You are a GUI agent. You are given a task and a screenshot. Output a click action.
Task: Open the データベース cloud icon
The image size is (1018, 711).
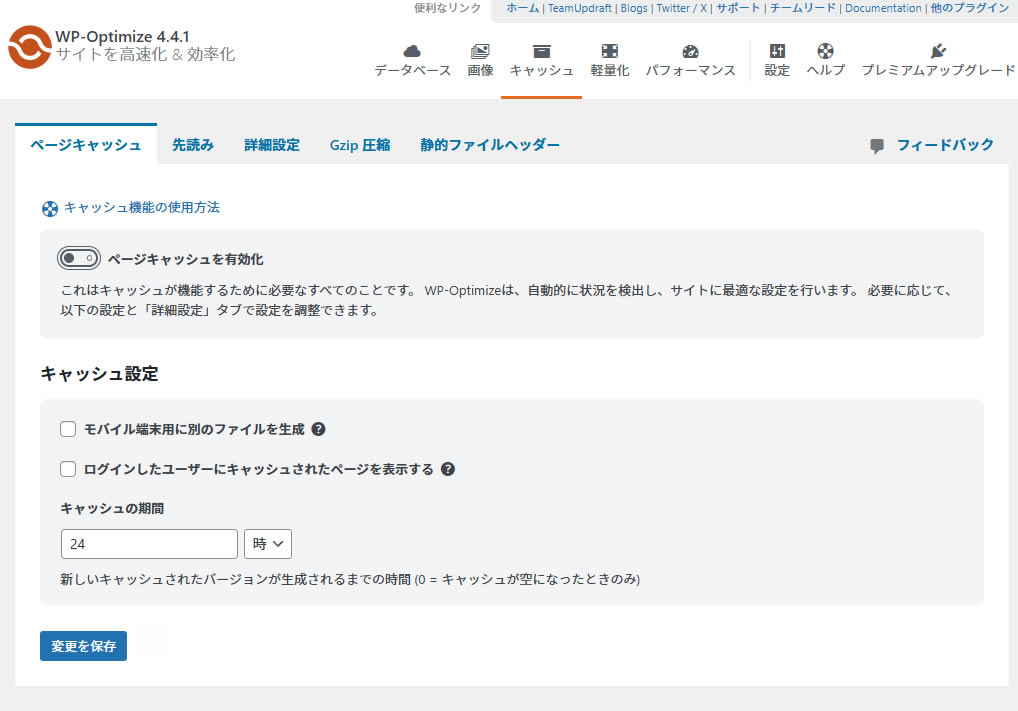tap(412, 52)
